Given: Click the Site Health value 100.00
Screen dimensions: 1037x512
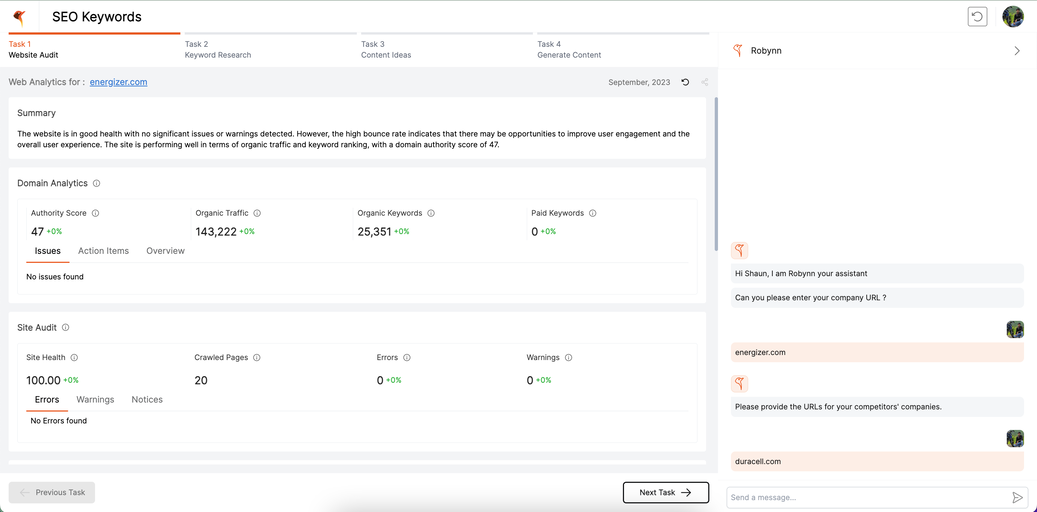Looking at the screenshot, I should [44, 380].
